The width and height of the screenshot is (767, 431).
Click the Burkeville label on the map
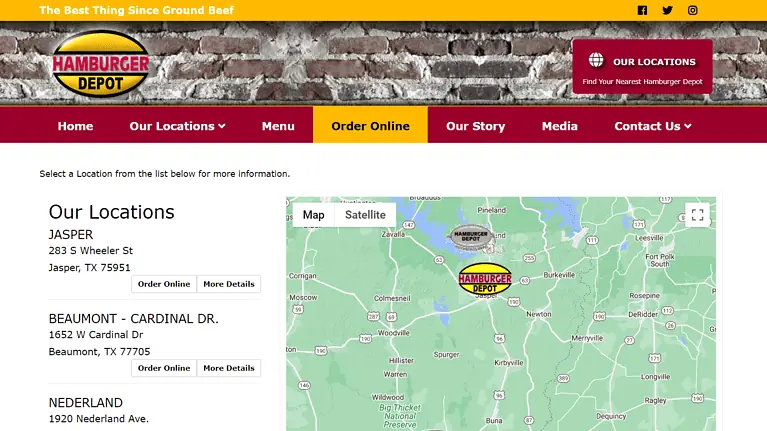tap(559, 275)
